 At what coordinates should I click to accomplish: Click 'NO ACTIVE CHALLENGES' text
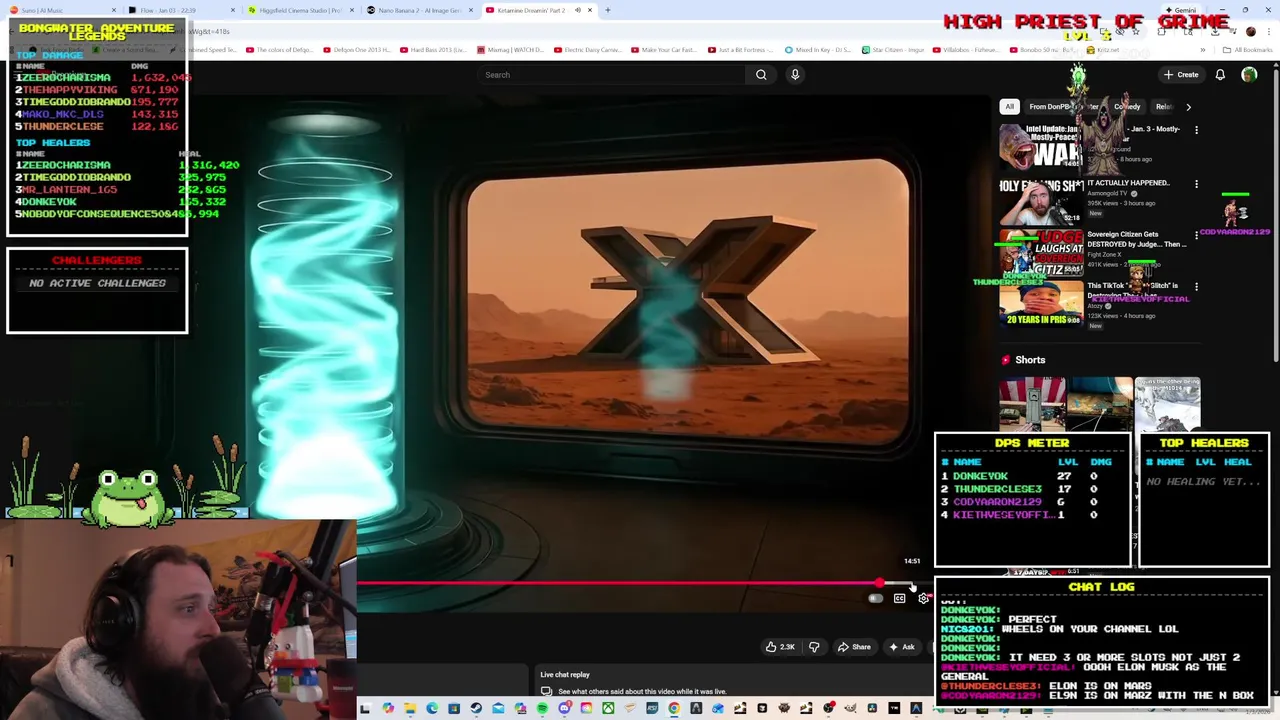click(x=97, y=283)
